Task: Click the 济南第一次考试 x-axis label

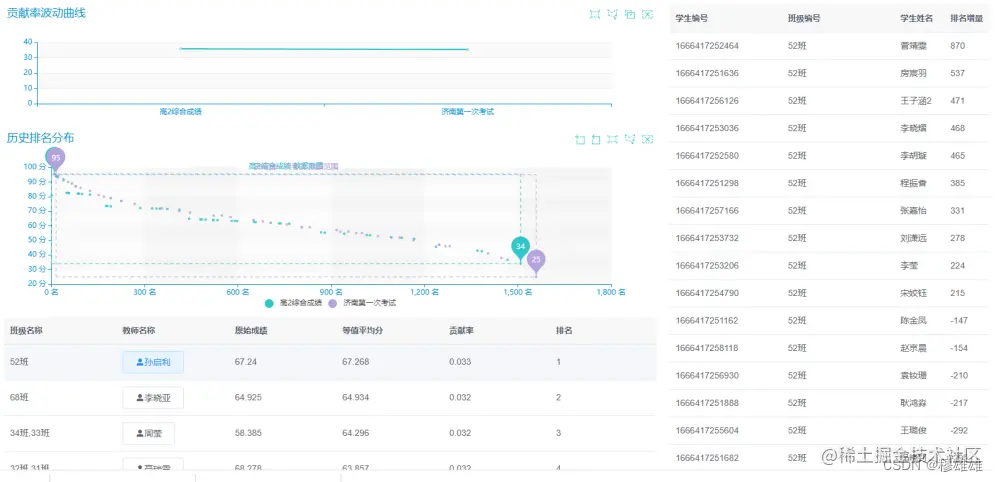Action: pos(468,111)
